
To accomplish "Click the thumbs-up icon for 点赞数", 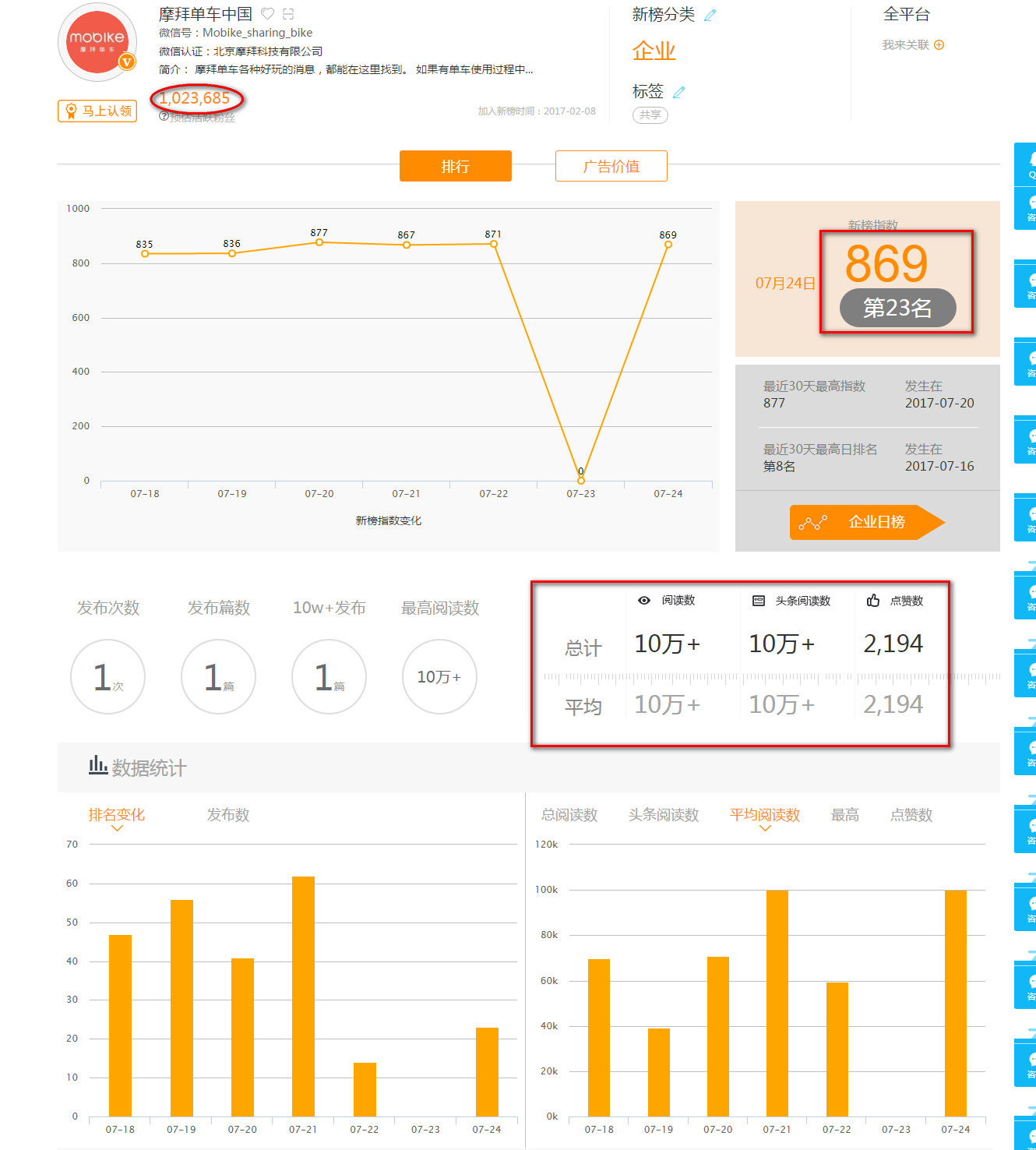I will [x=873, y=600].
